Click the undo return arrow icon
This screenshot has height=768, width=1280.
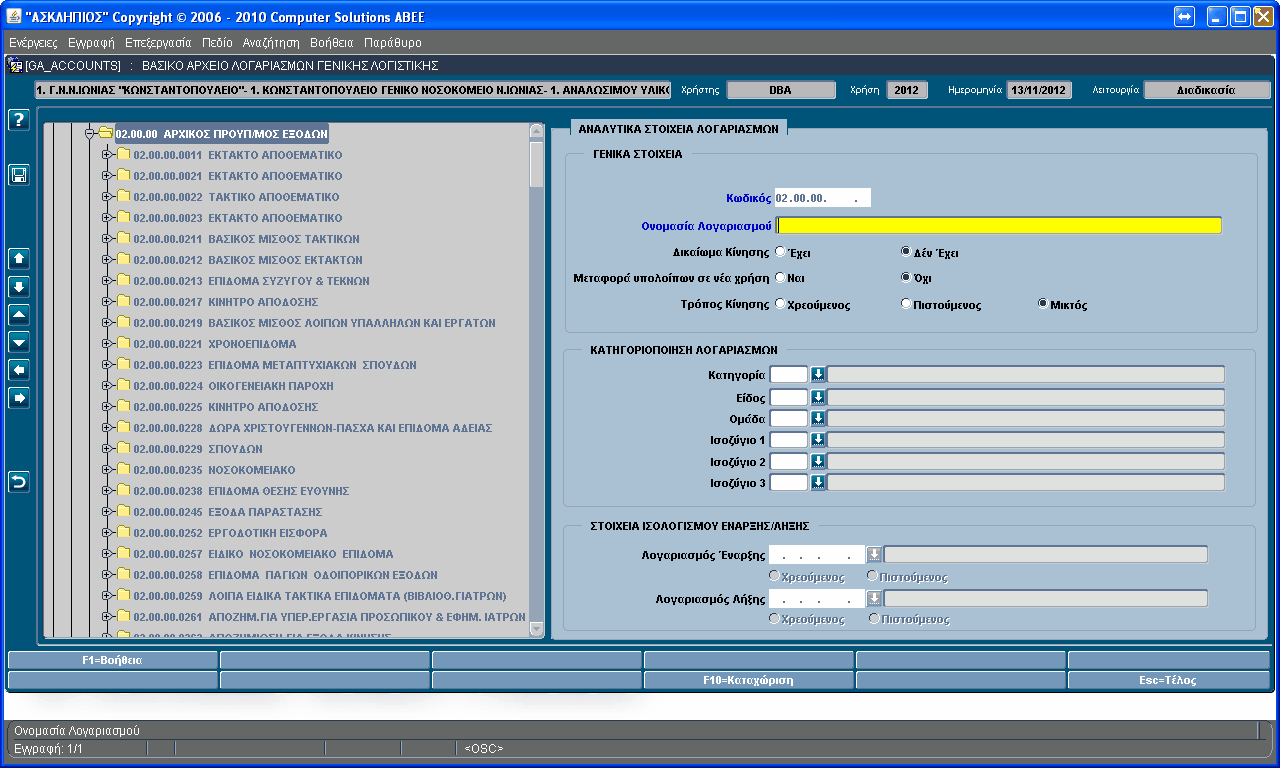(18, 482)
